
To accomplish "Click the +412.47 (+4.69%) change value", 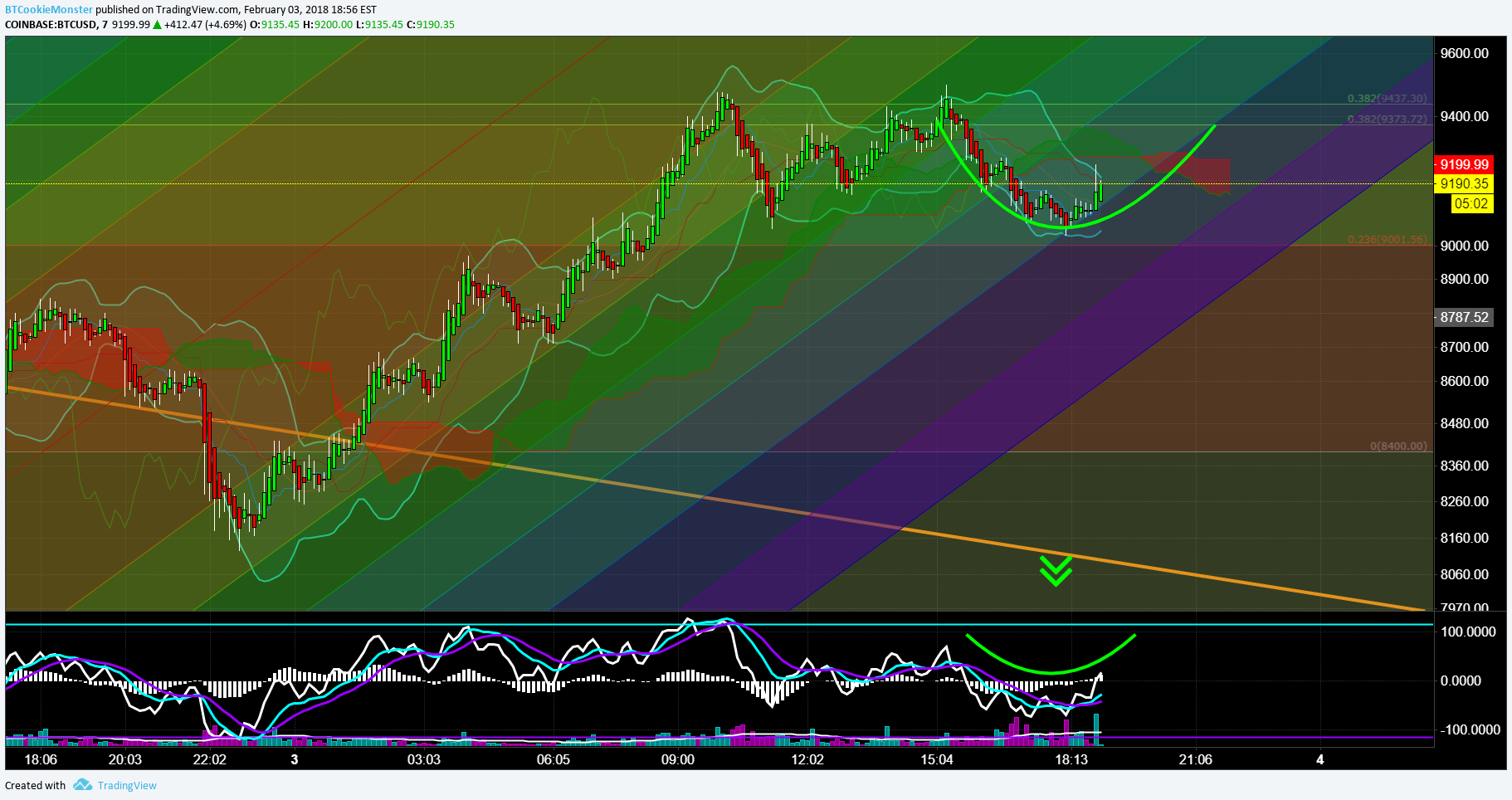I will 205,24.
